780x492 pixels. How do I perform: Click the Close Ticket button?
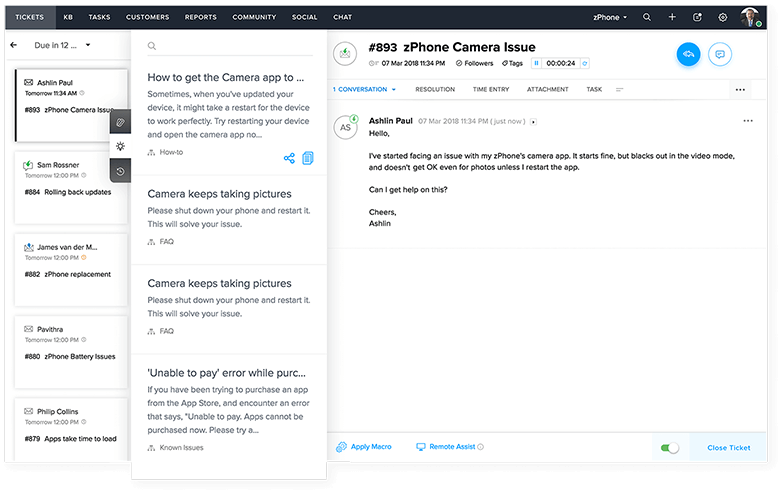point(728,447)
